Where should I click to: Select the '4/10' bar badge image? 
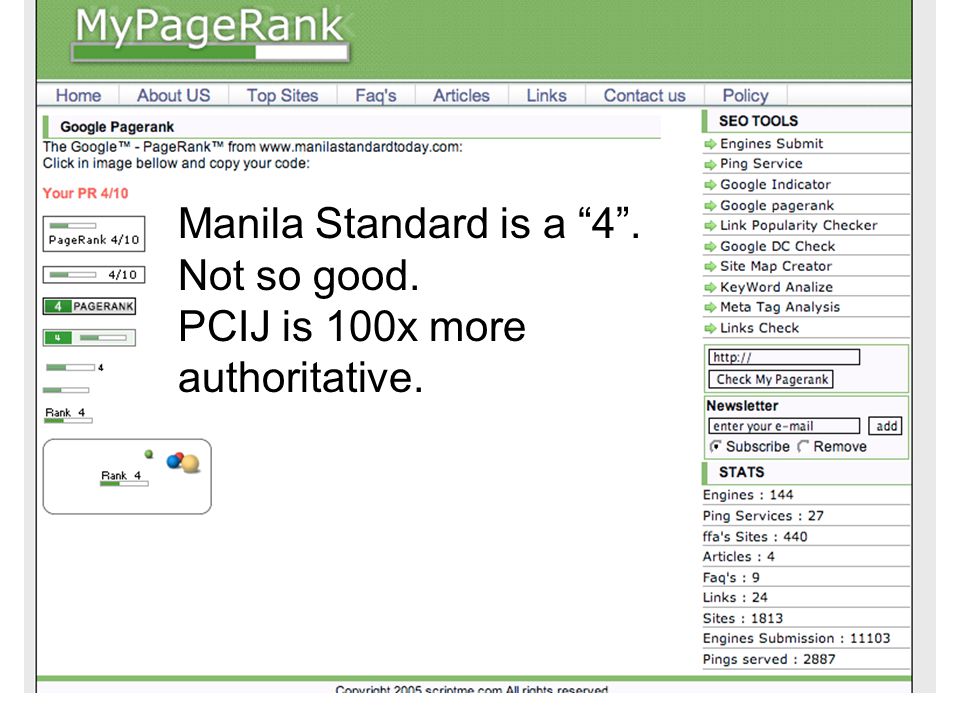pyautogui.click(x=94, y=274)
